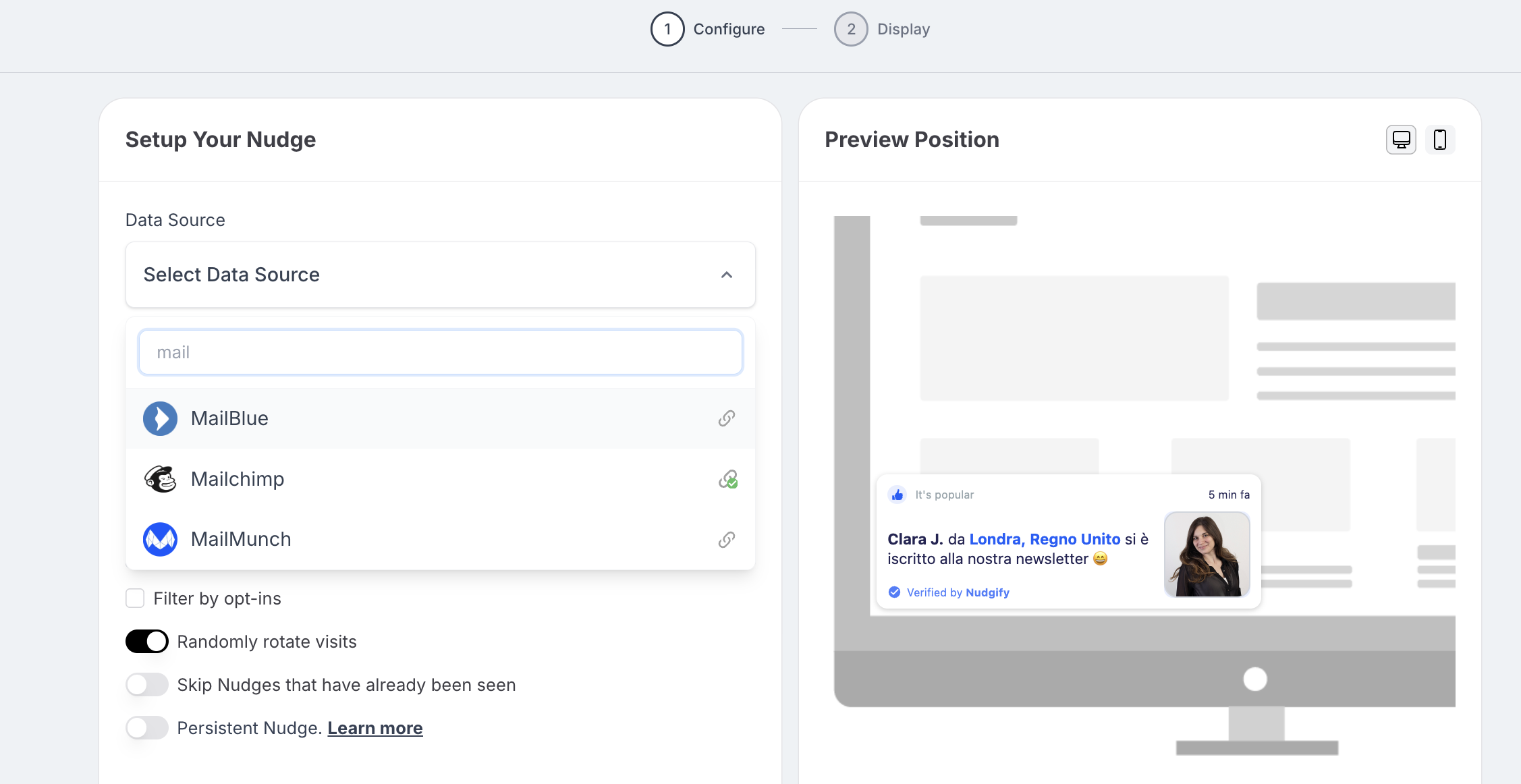
Task: Click thumbs-up icon in nudge preview
Action: pyautogui.click(x=897, y=495)
